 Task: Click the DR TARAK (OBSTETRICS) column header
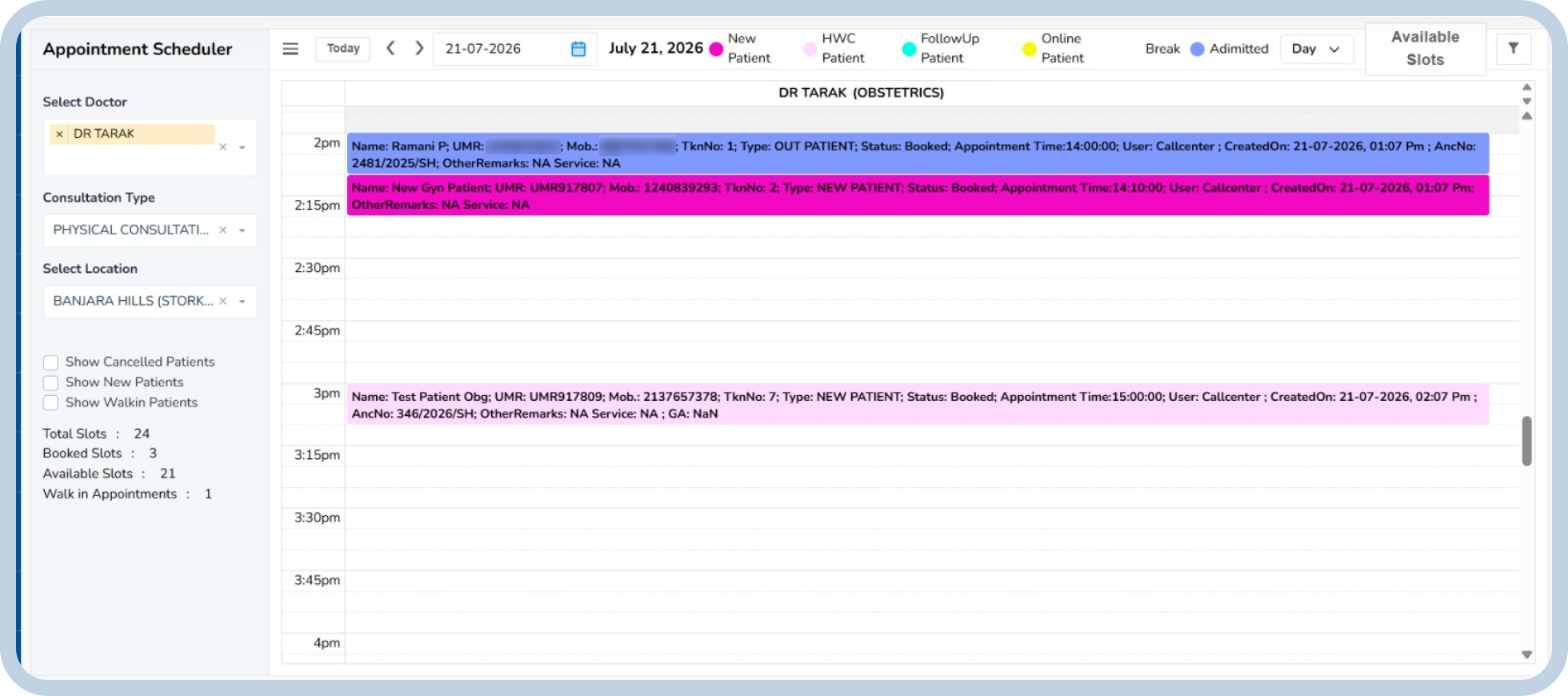point(861,93)
